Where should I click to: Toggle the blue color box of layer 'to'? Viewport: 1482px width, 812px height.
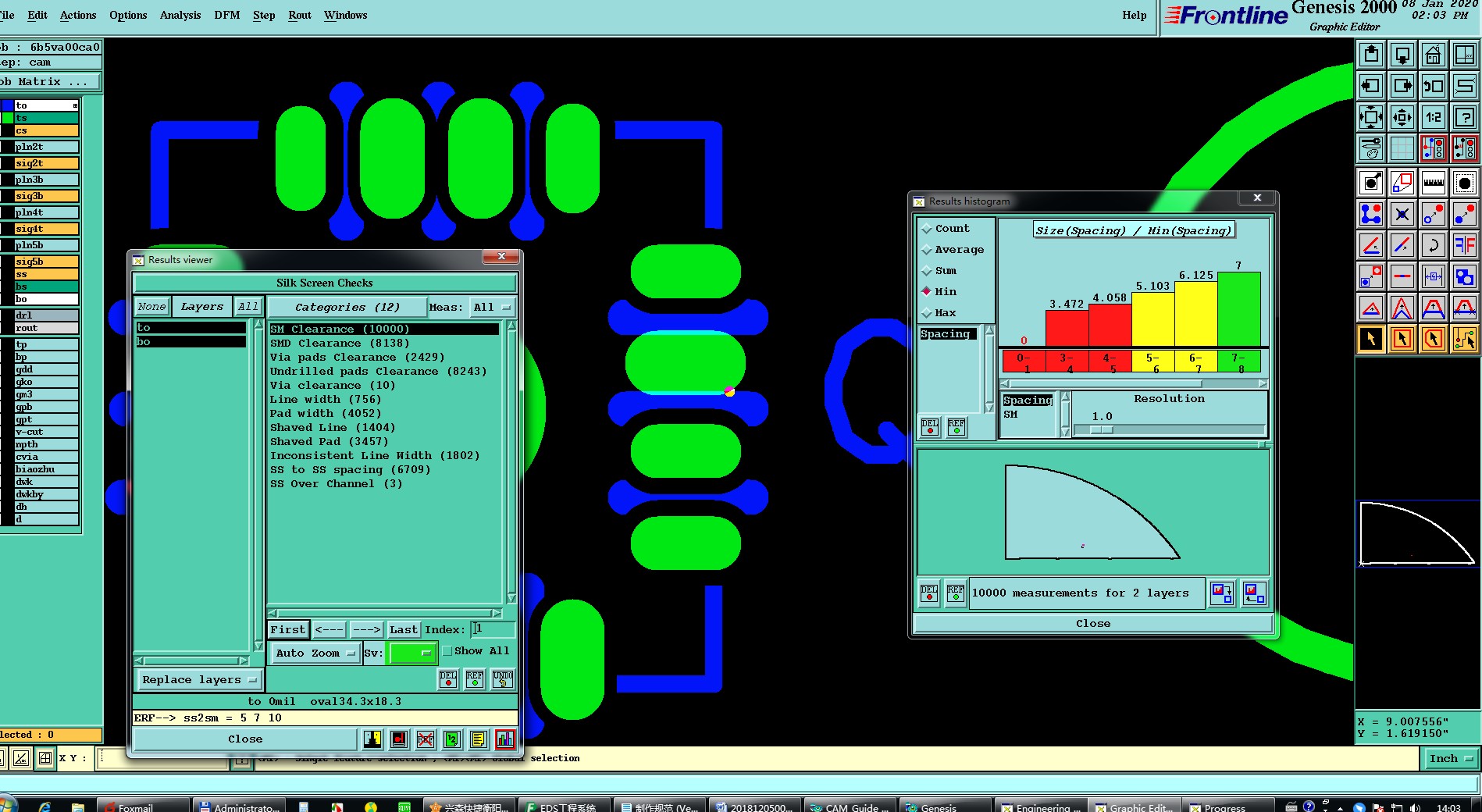click(x=7, y=105)
